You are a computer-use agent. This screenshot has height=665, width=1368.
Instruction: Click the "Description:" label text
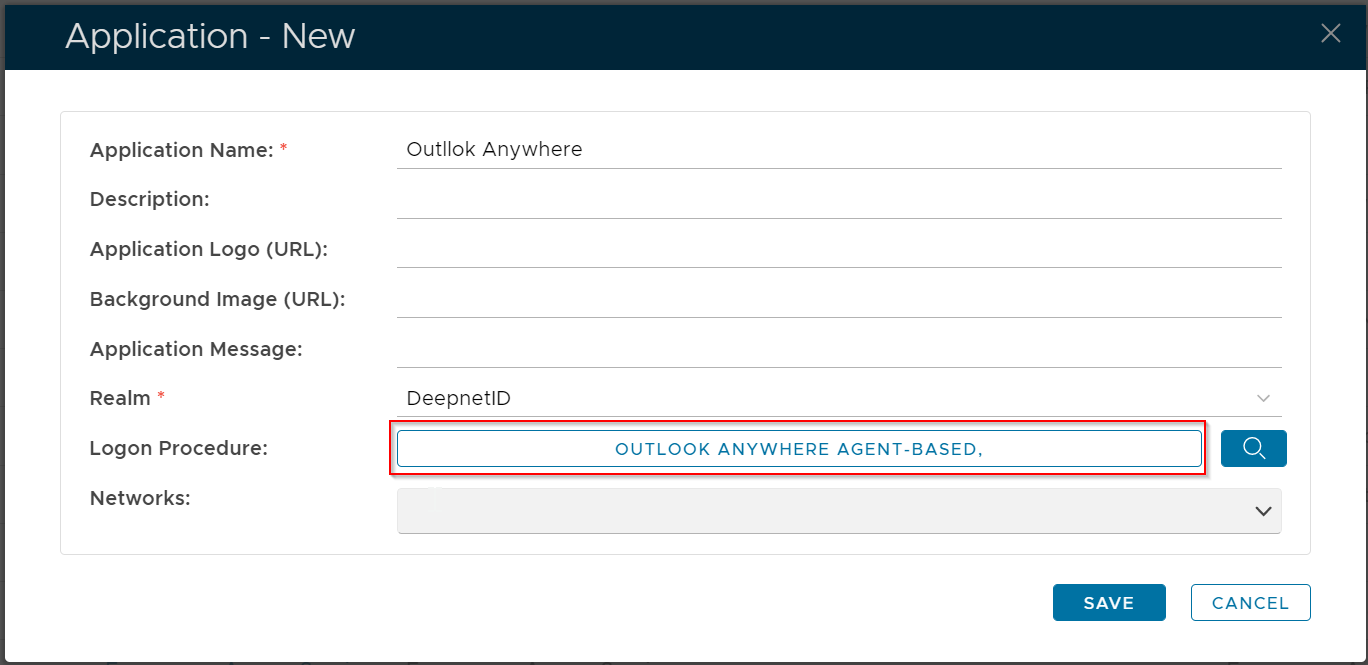tap(150, 199)
